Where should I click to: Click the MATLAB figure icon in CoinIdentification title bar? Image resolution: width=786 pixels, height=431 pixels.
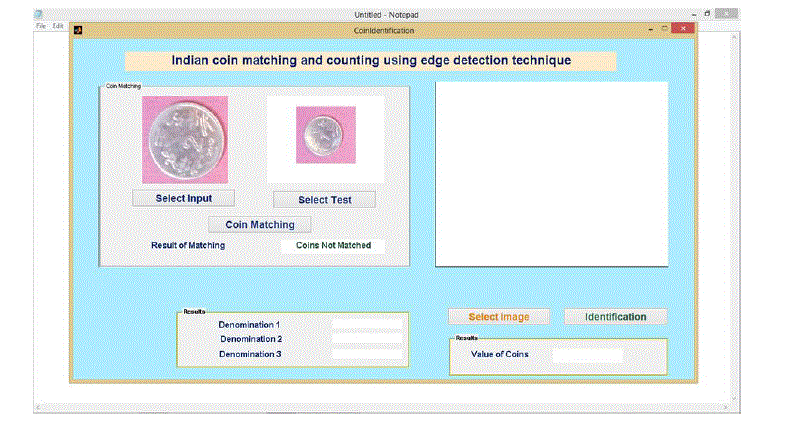(x=79, y=30)
